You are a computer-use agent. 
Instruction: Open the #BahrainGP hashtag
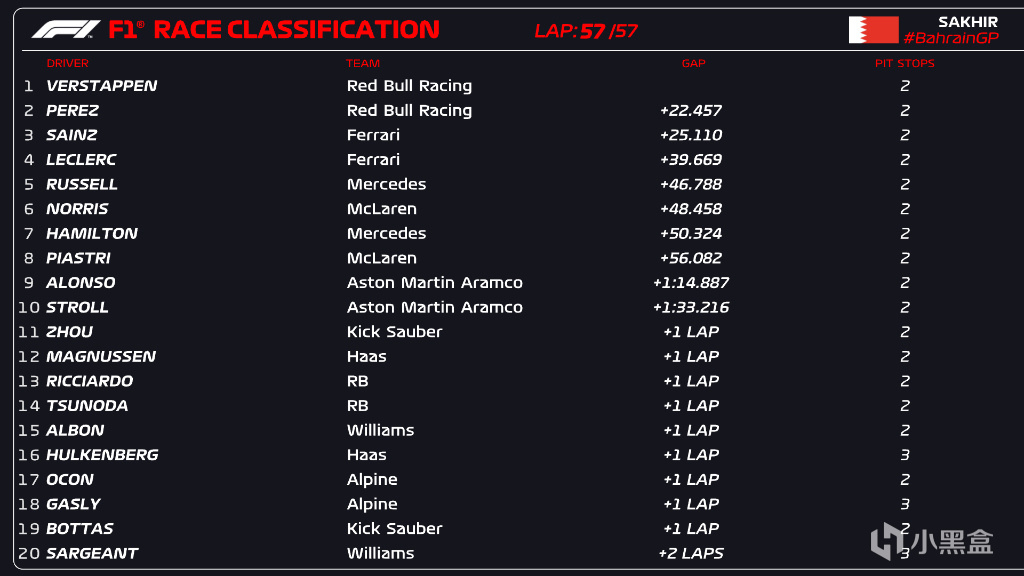[950, 38]
